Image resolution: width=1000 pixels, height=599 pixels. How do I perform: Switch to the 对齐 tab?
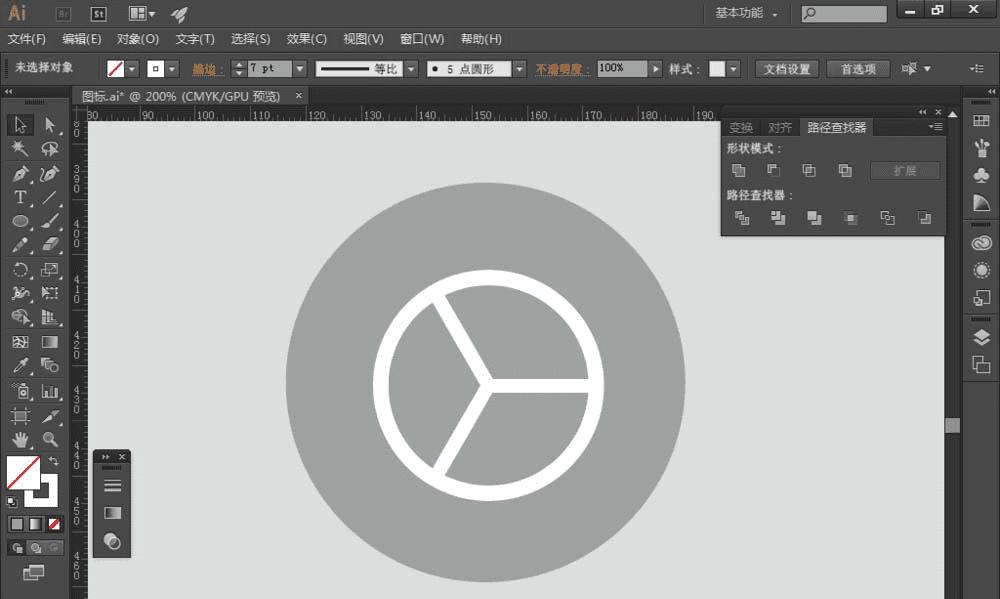[779, 128]
